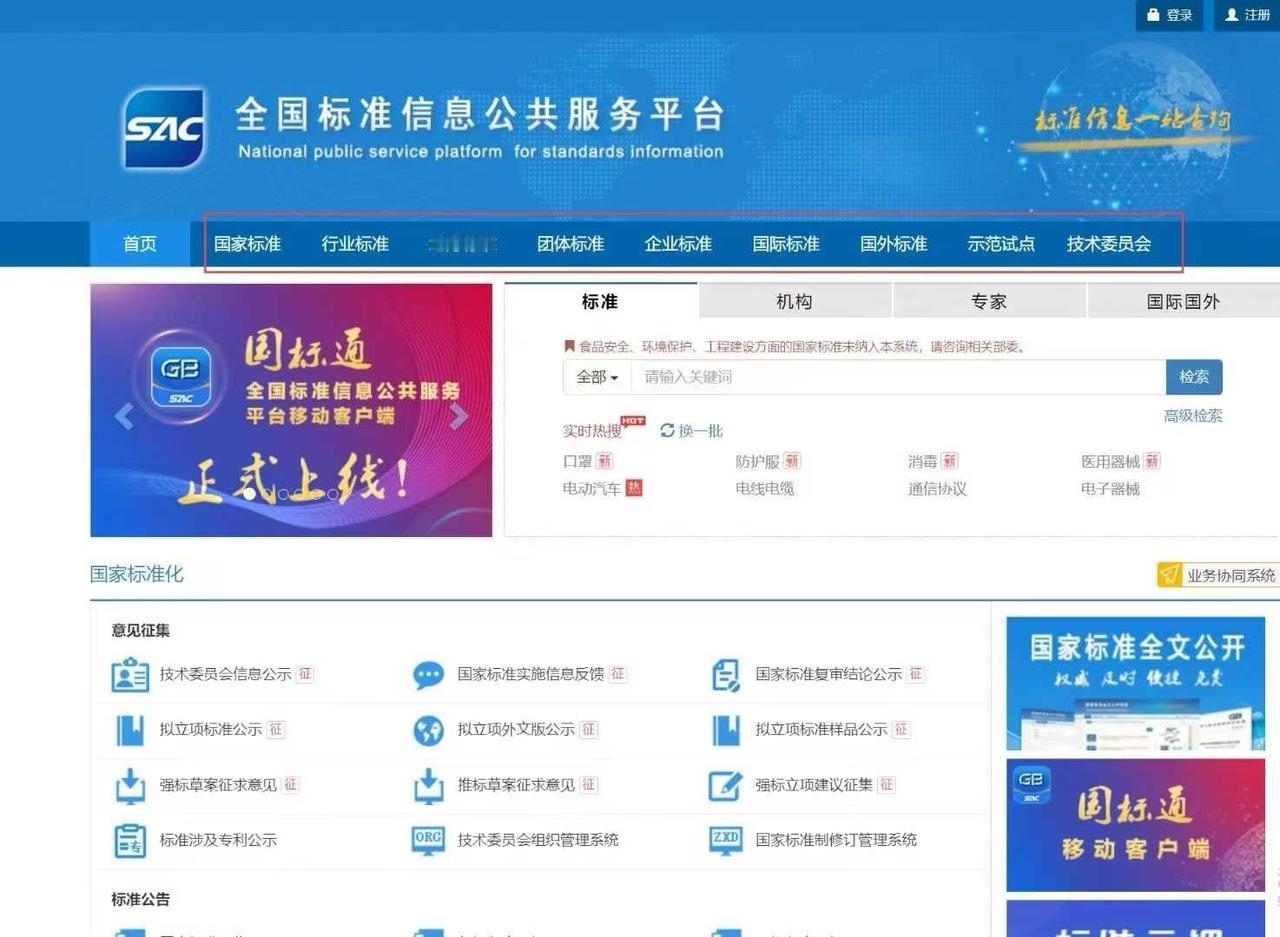Click the keyword search input field
This screenshot has width=1280, height=937.
890,377
